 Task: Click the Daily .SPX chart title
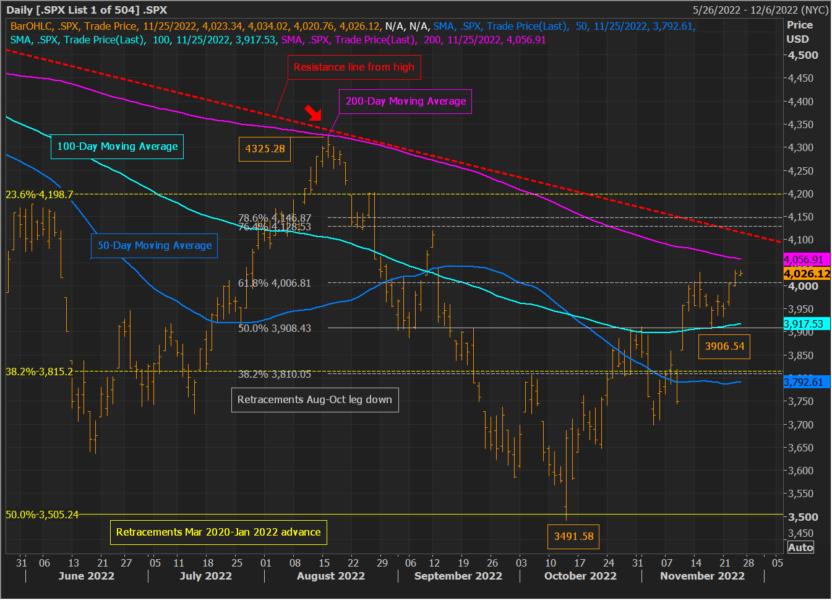[x=86, y=10]
